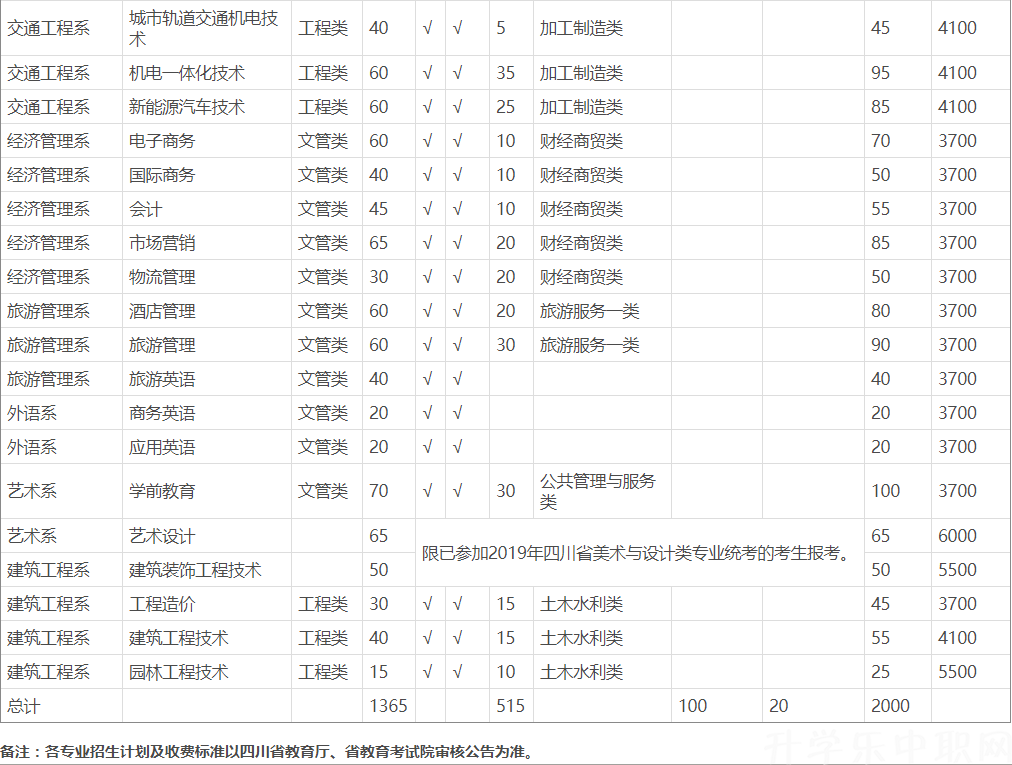Click the 旅游服务一类 cell in 酒店管理 row
The height and width of the screenshot is (765, 1012).
point(602,311)
